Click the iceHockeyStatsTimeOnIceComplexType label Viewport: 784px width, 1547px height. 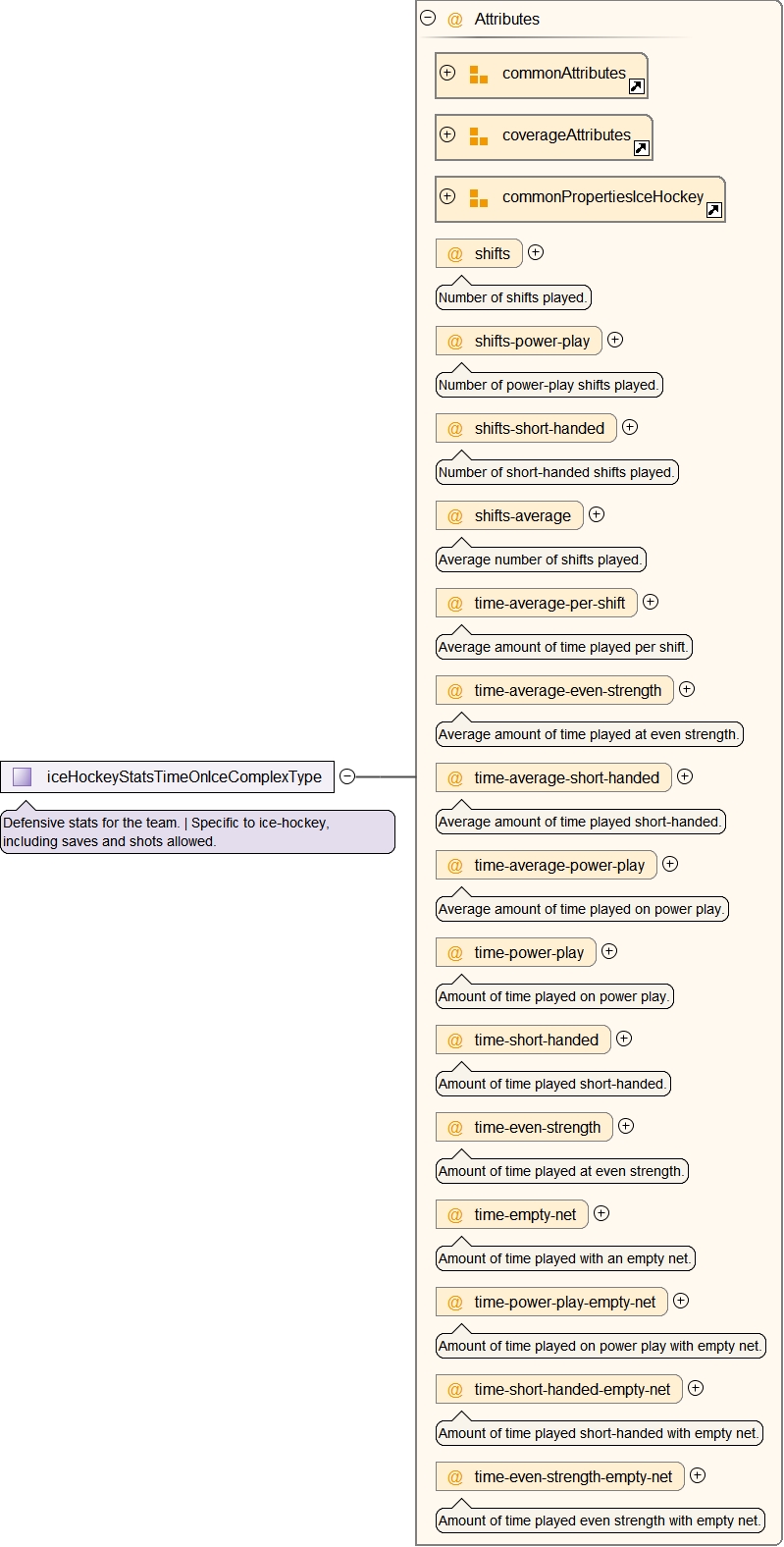coord(183,777)
